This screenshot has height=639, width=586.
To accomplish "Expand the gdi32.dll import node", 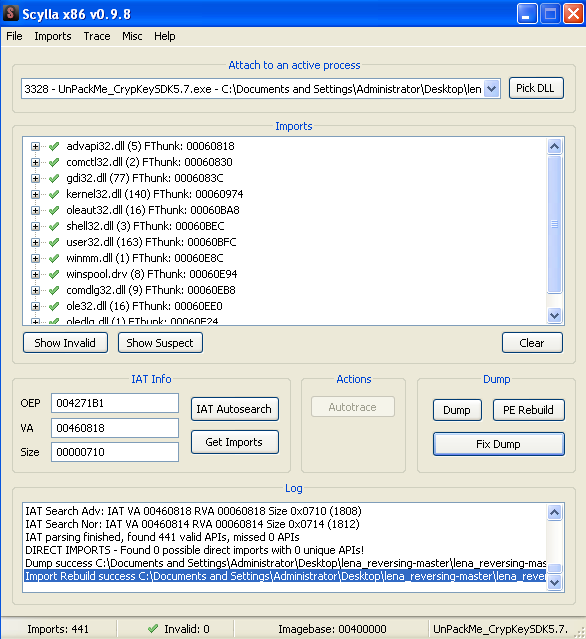I will [x=35, y=178].
